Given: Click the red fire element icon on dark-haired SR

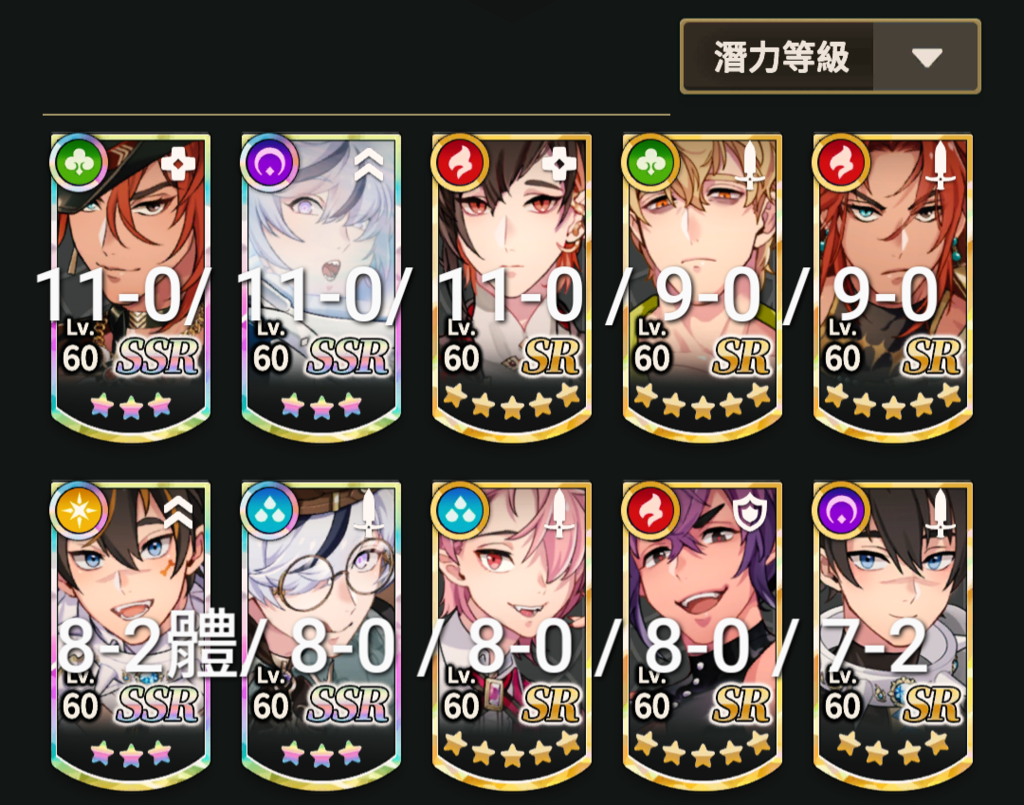Looking at the screenshot, I should (460, 163).
